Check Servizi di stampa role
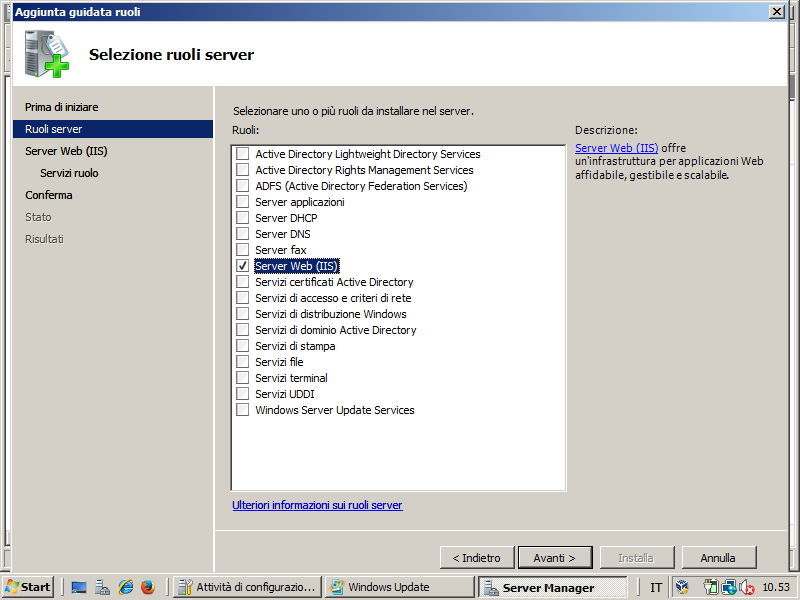The height and width of the screenshot is (600, 800). [x=243, y=345]
